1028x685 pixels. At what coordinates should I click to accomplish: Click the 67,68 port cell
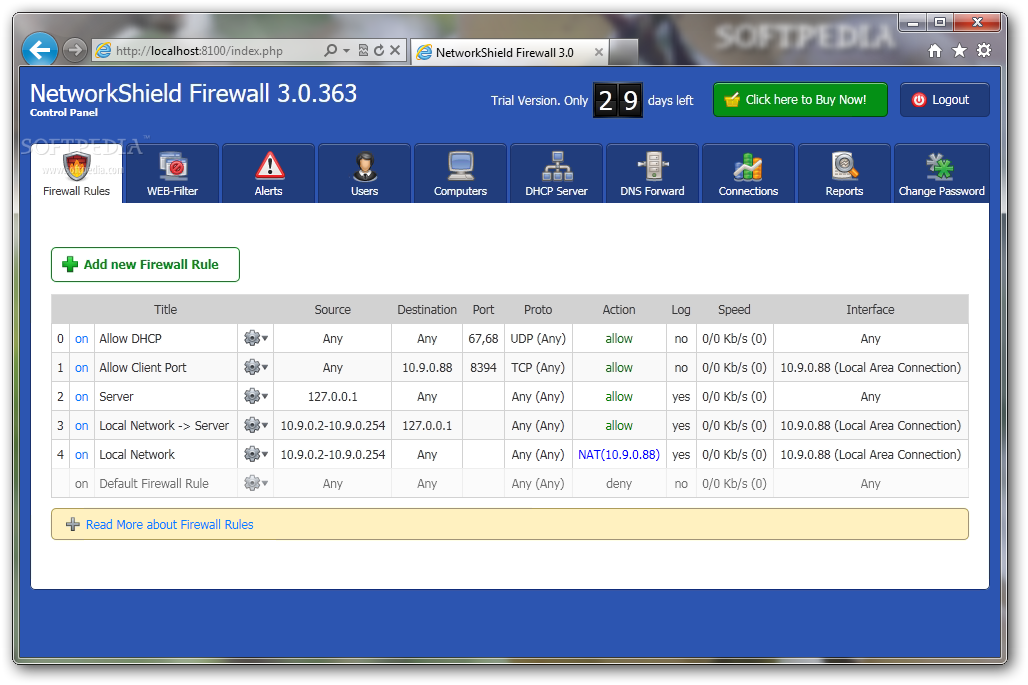tap(483, 339)
